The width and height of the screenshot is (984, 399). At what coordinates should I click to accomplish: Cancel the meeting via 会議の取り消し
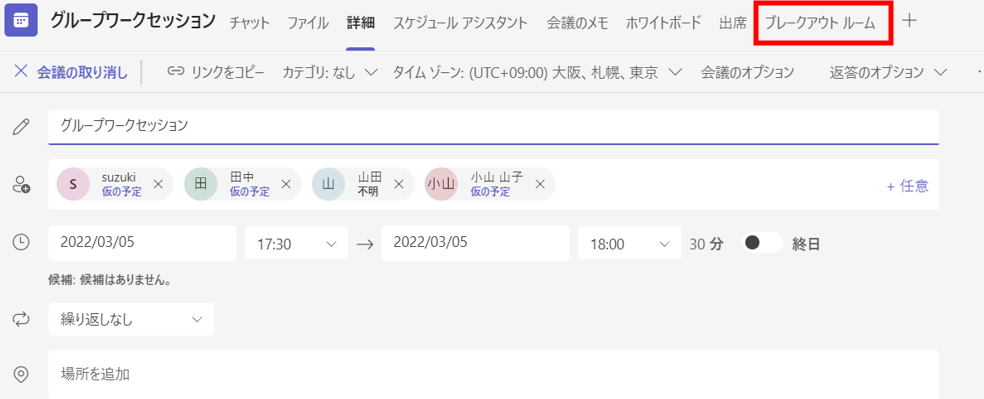pyautogui.click(x=82, y=72)
